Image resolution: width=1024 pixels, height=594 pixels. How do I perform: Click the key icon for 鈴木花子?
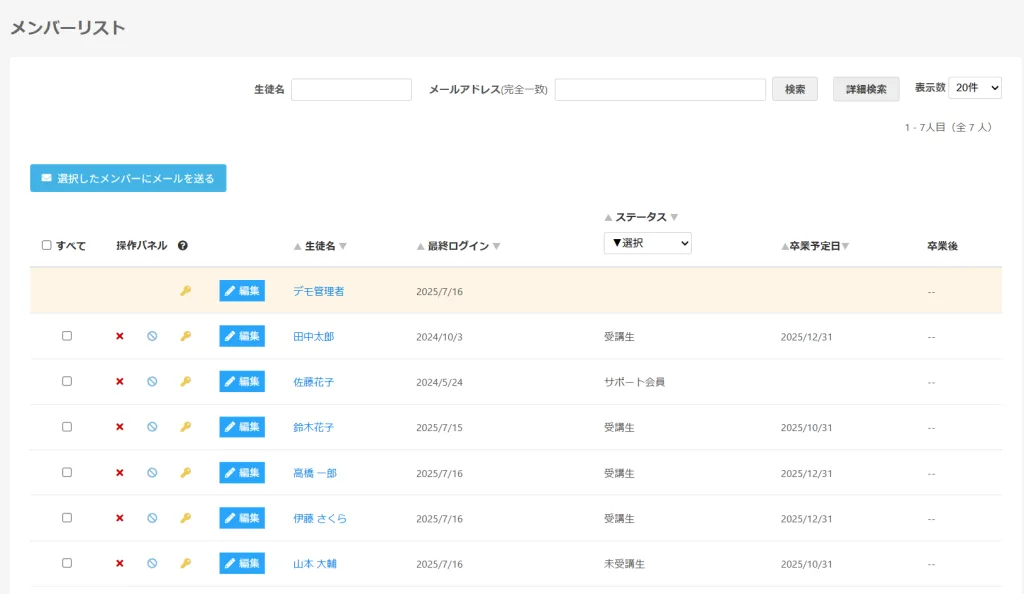coord(185,427)
